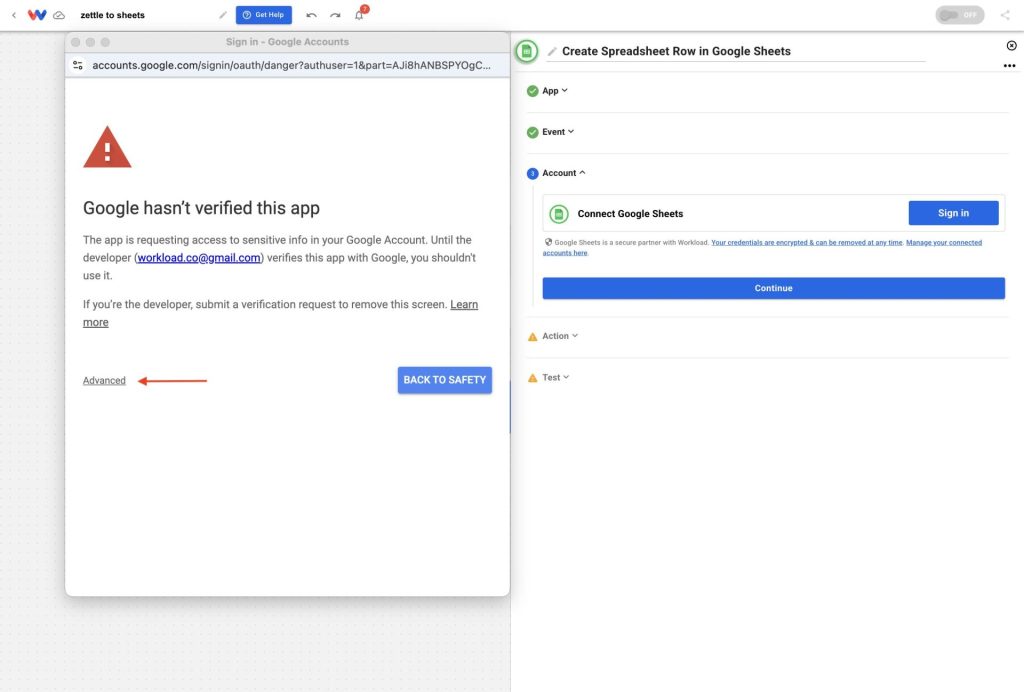Open the three-dot more options menu
The height and width of the screenshot is (692, 1024).
[1010, 65]
